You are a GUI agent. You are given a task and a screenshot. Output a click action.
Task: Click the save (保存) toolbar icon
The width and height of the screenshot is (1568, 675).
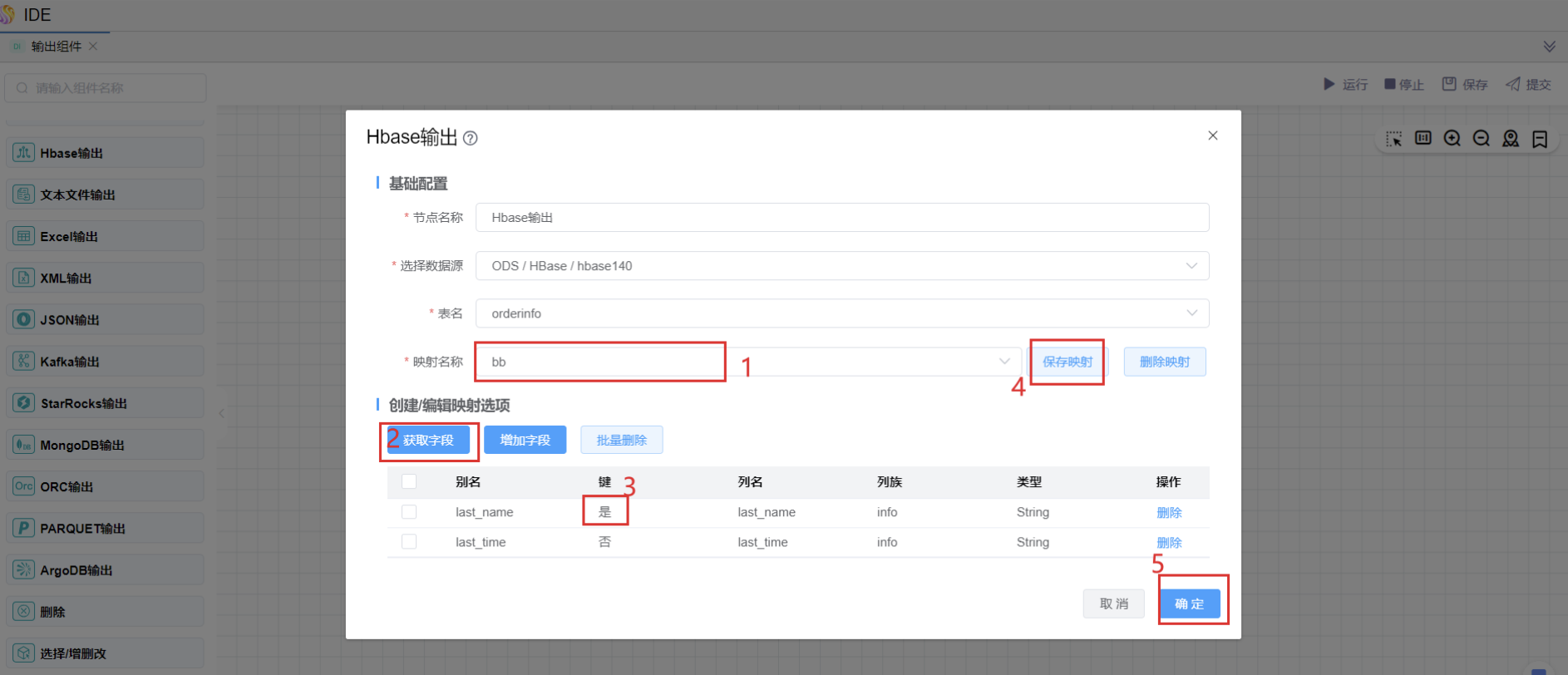coord(1449,84)
